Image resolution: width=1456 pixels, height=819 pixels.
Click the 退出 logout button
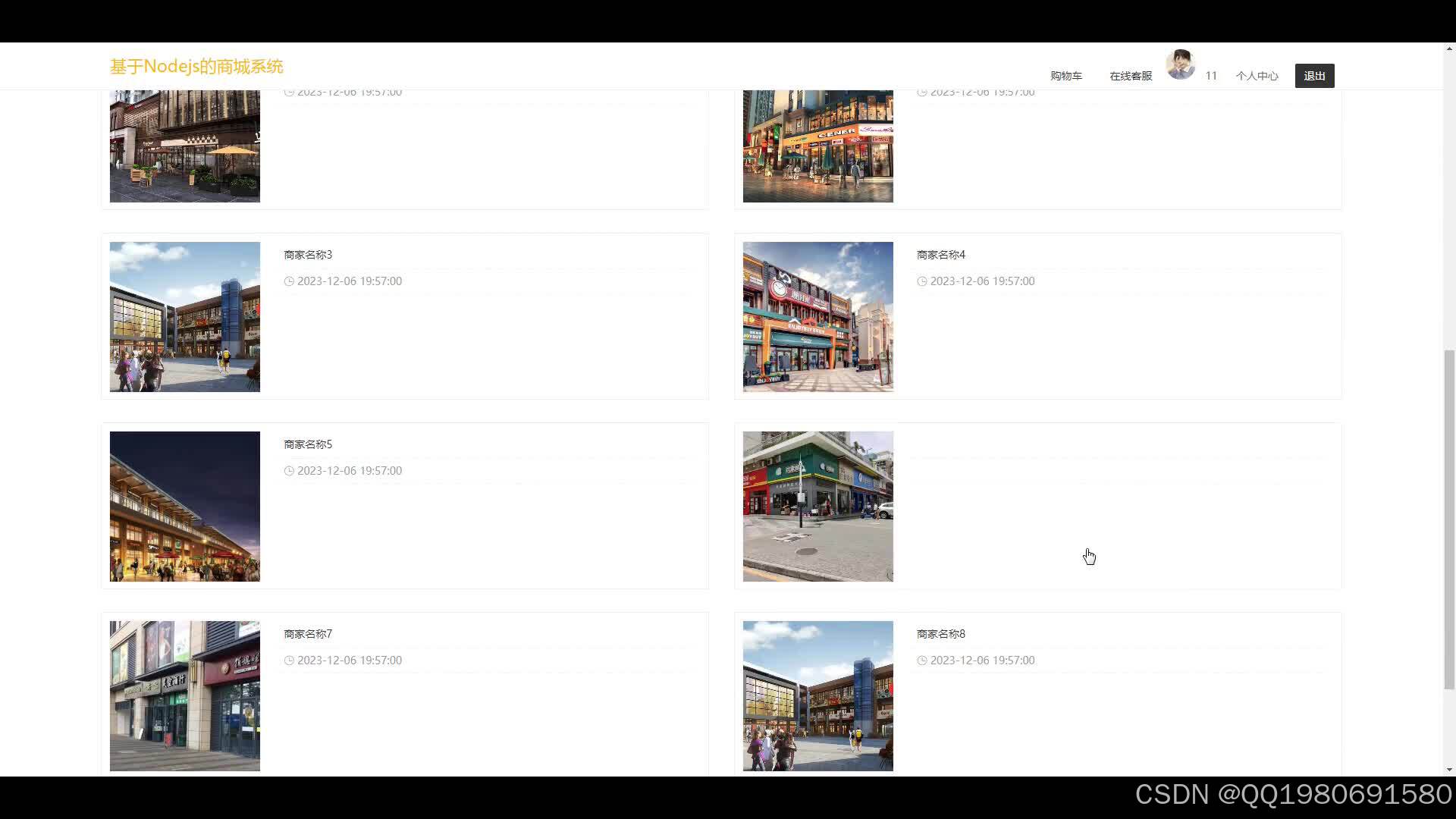point(1313,75)
